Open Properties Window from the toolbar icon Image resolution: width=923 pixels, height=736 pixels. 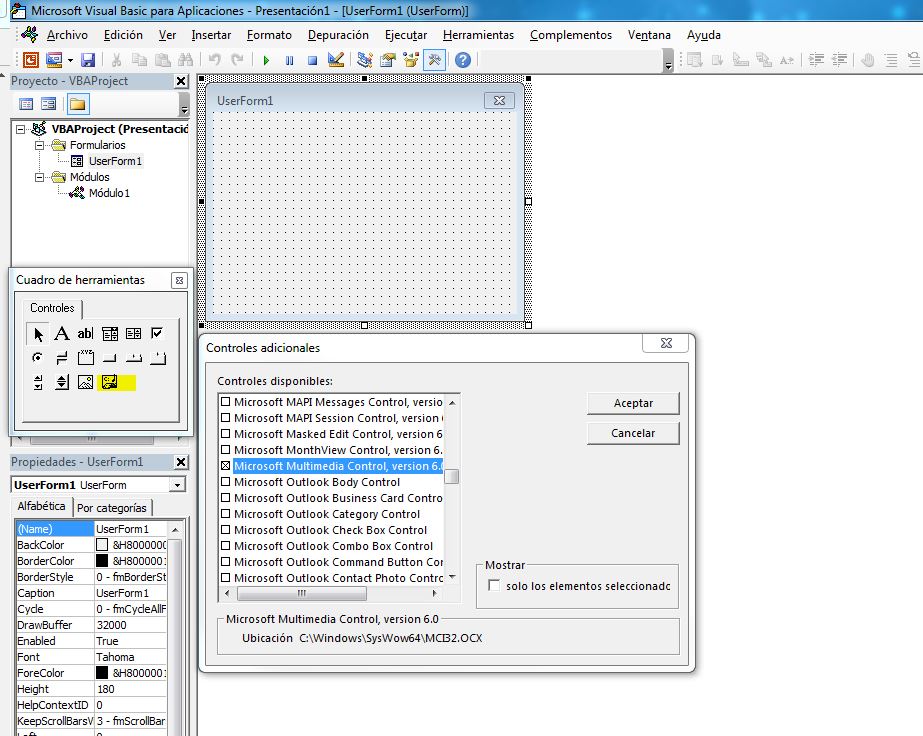tap(387, 59)
